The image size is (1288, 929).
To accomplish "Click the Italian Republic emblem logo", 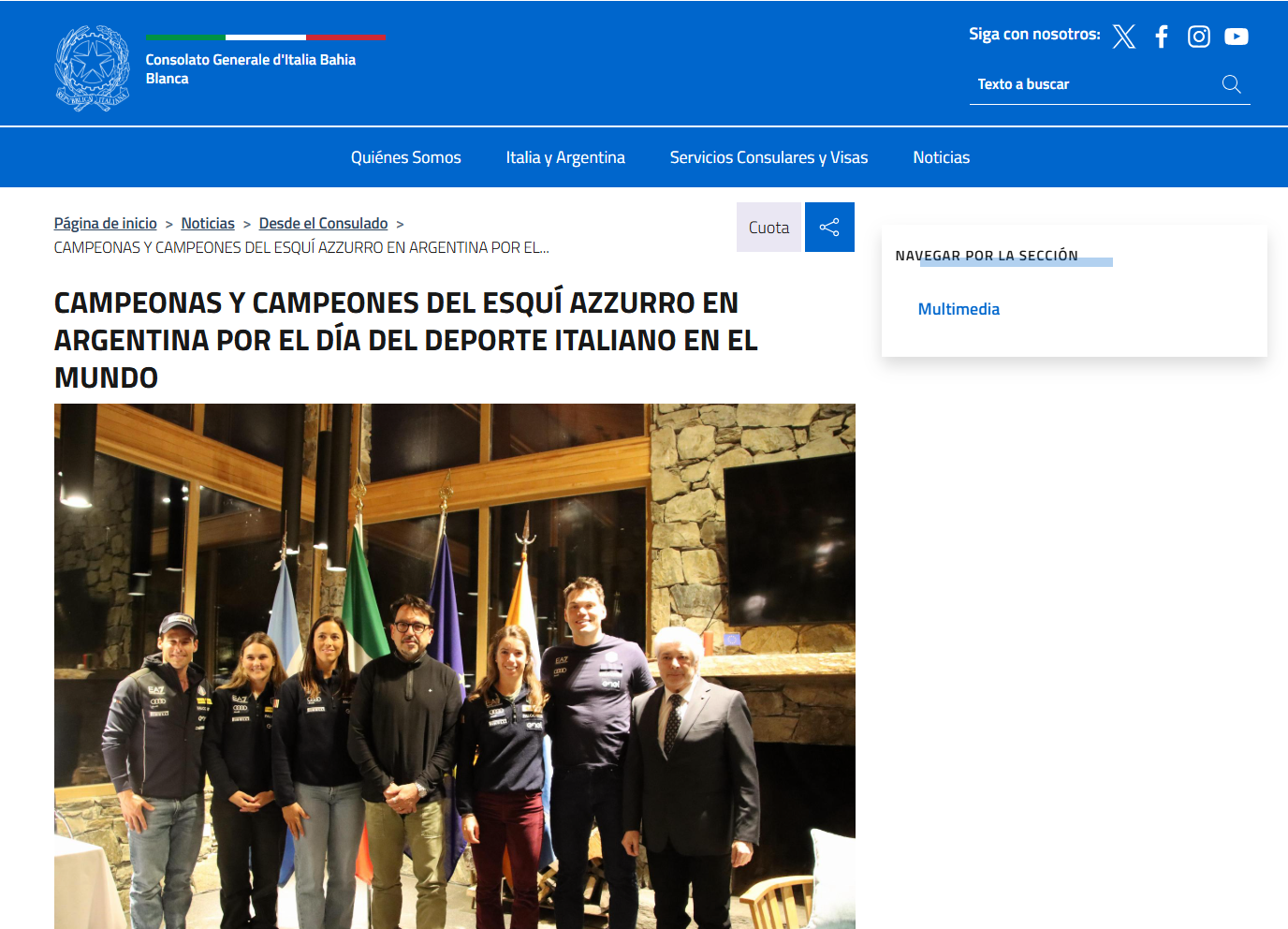I will (x=92, y=68).
